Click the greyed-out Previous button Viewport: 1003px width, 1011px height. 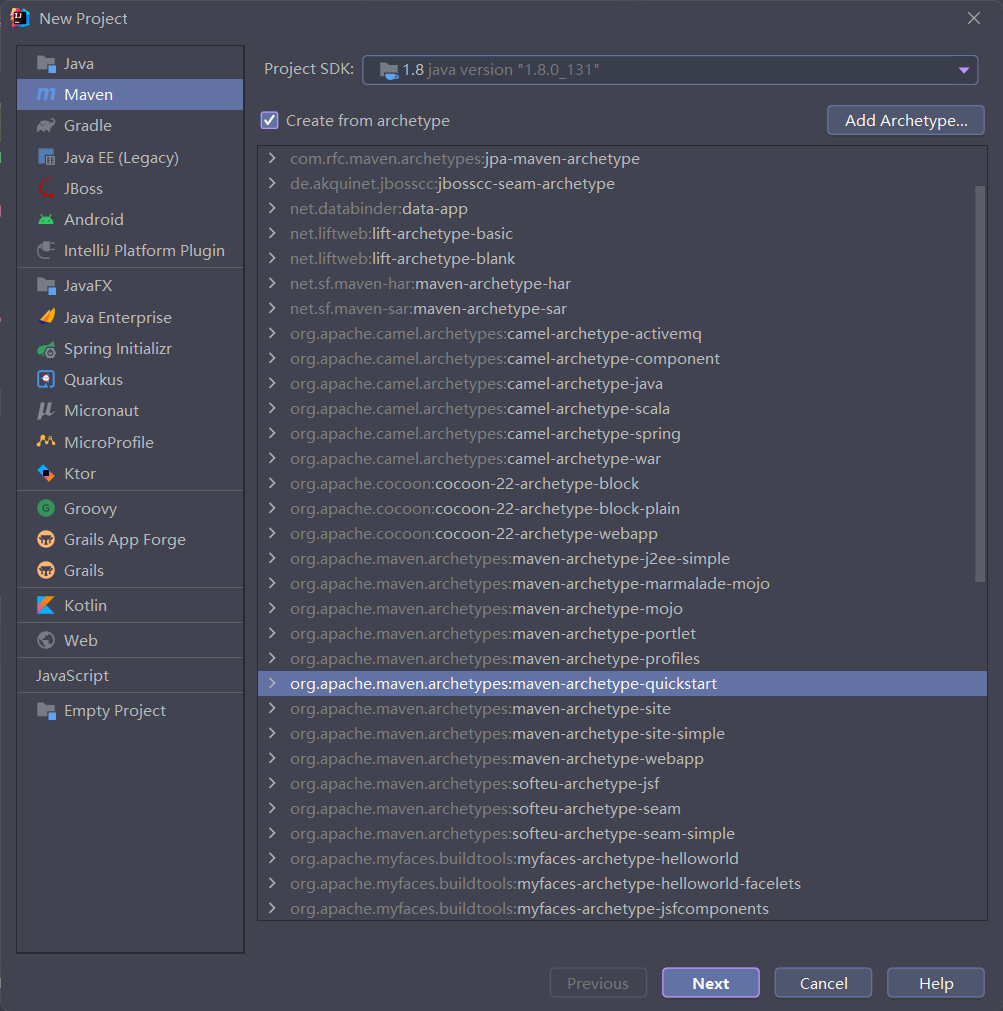pos(598,983)
